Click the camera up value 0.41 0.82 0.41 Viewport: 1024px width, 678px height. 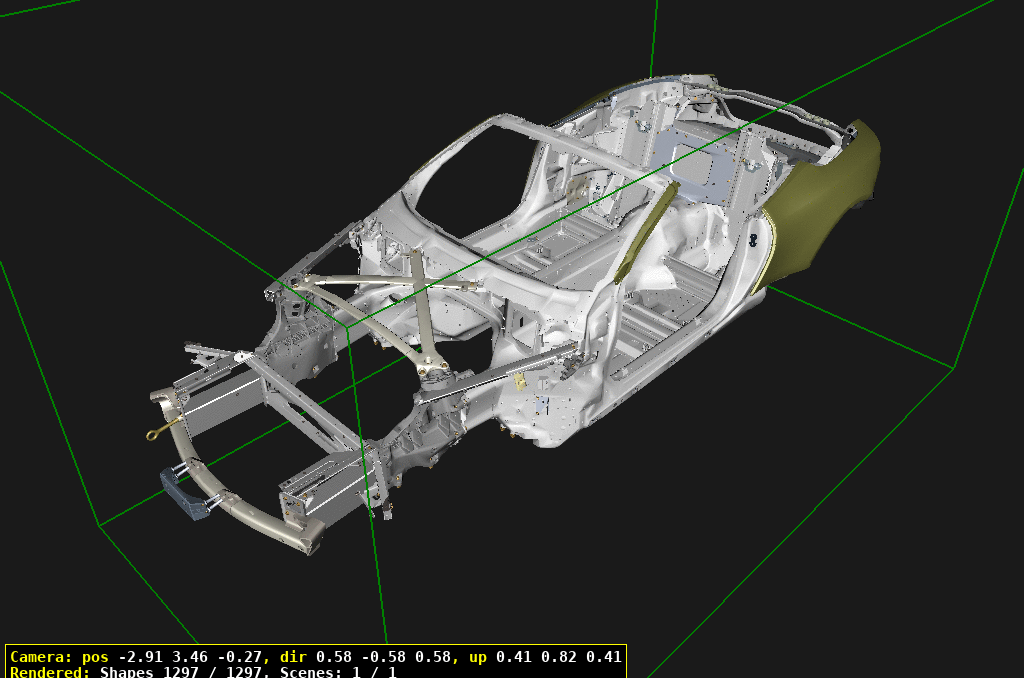coord(558,657)
